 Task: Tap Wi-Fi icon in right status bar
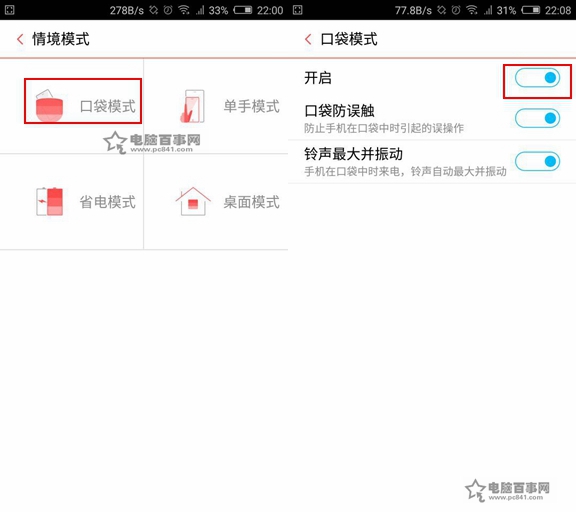coord(472,10)
